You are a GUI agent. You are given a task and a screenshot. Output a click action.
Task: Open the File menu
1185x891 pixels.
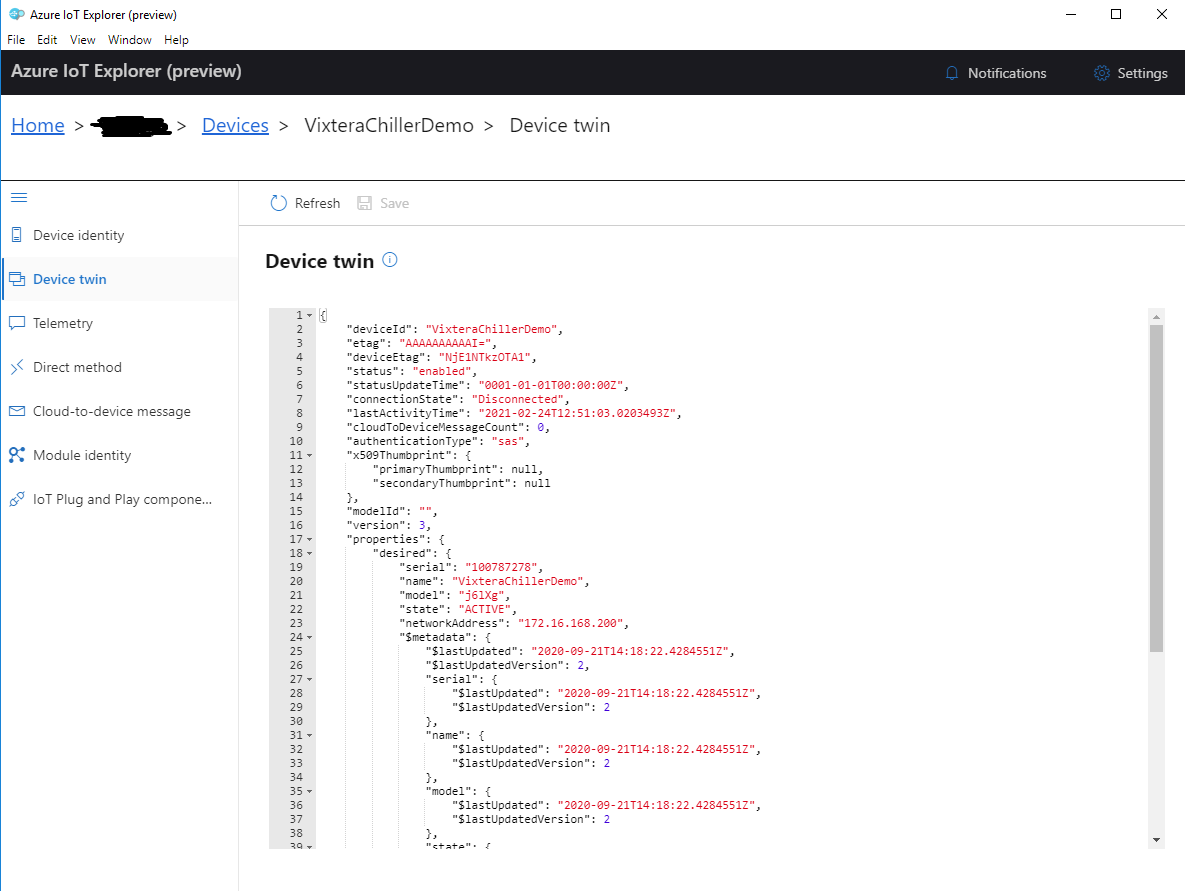(x=16, y=40)
